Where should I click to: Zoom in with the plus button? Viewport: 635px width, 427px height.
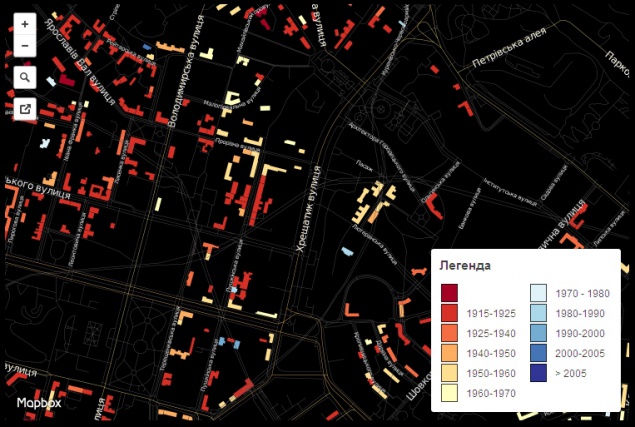(x=25, y=24)
